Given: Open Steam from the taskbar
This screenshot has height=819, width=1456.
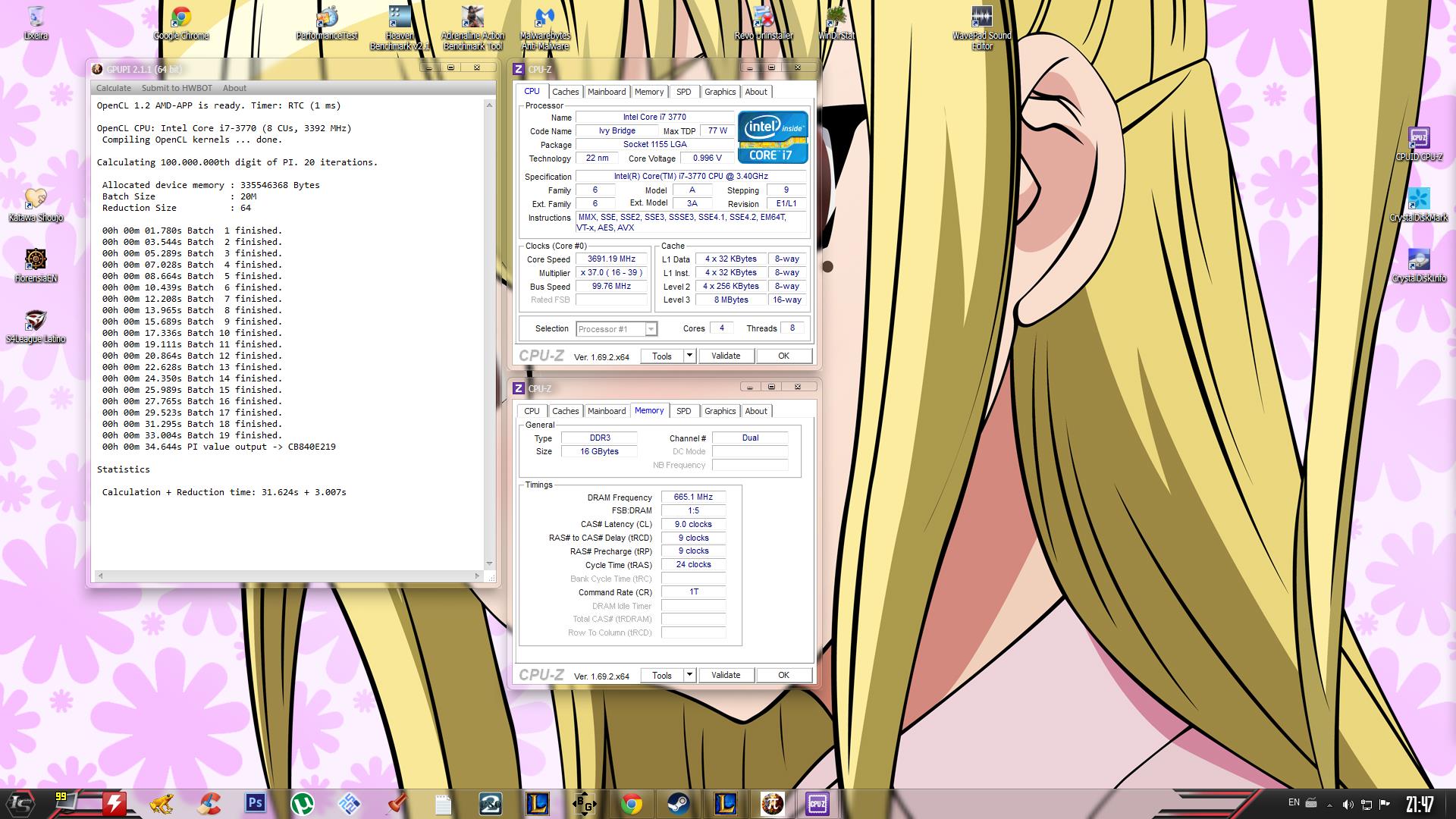Looking at the screenshot, I should [679, 804].
